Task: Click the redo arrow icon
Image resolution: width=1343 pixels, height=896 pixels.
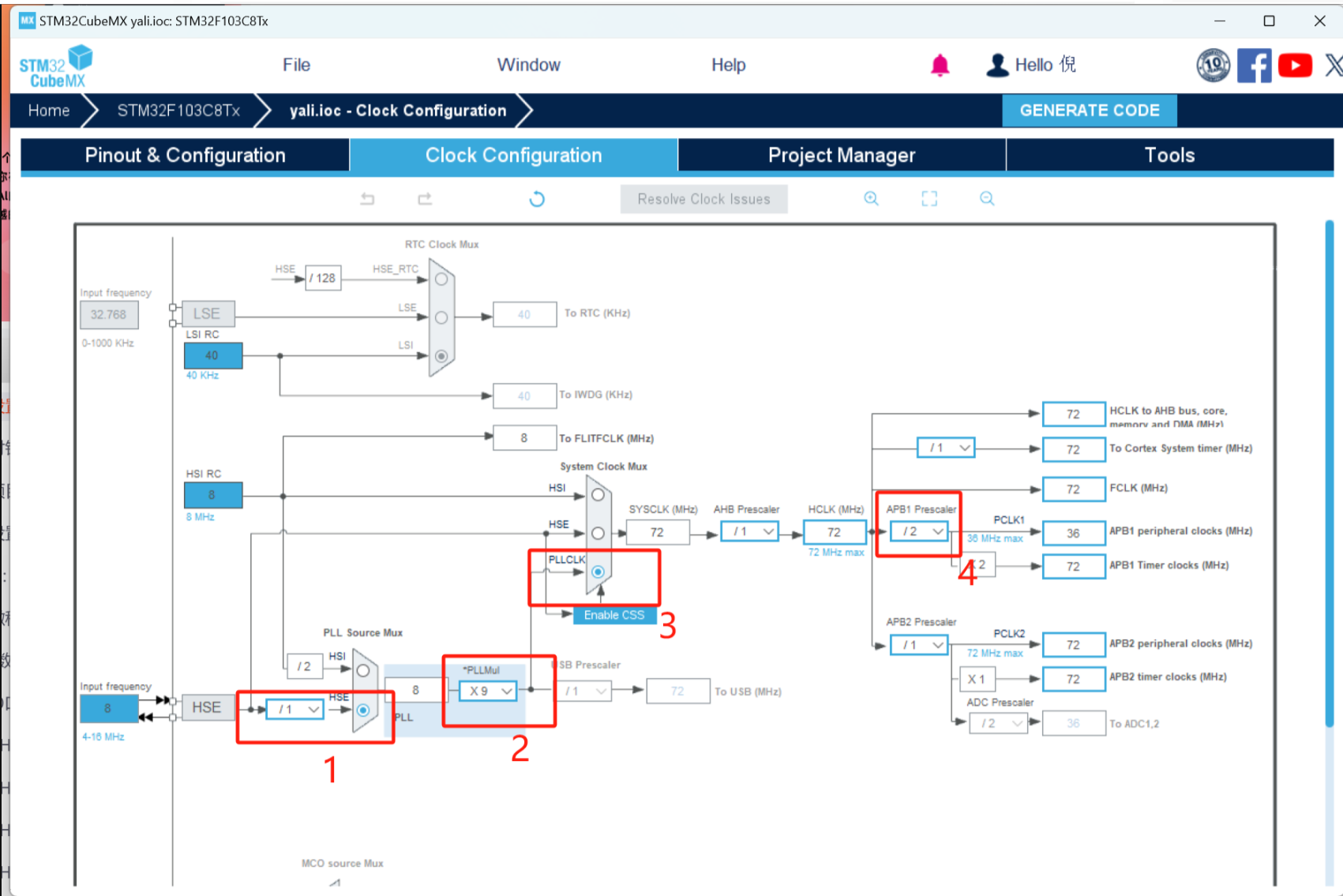Action: 425,199
